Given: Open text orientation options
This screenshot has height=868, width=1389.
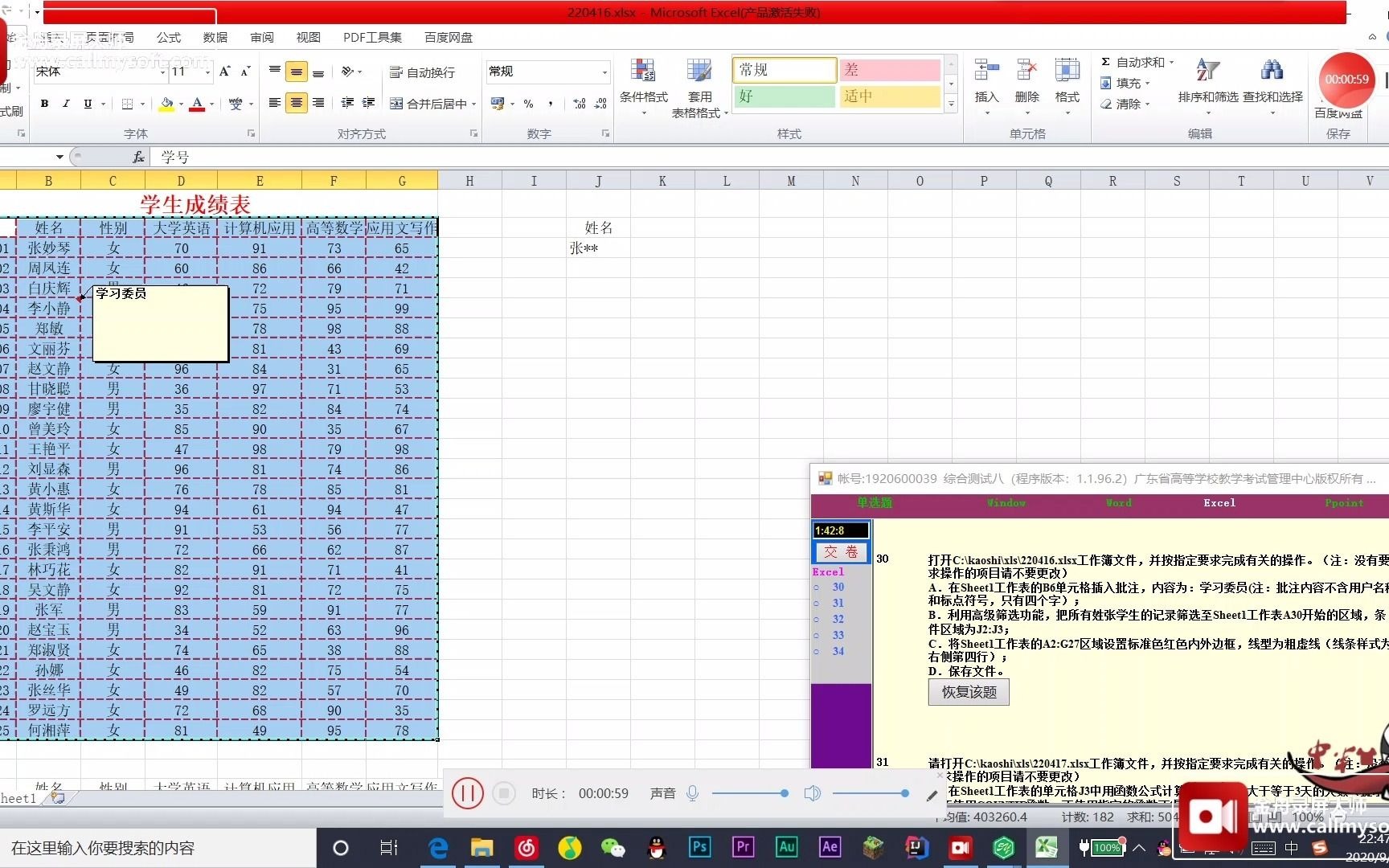Looking at the screenshot, I should (x=351, y=72).
